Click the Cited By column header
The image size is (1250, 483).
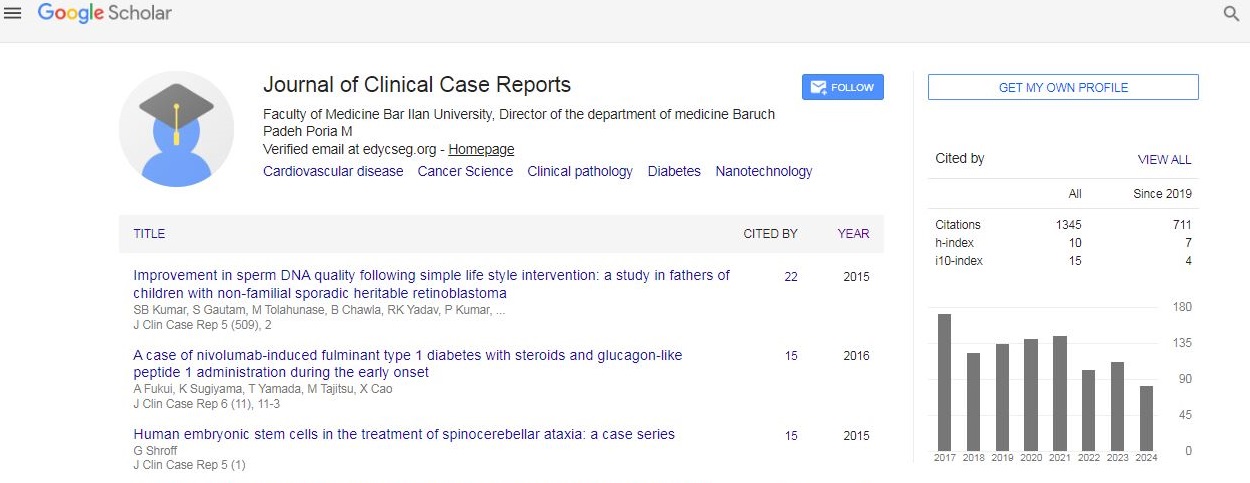tap(770, 234)
